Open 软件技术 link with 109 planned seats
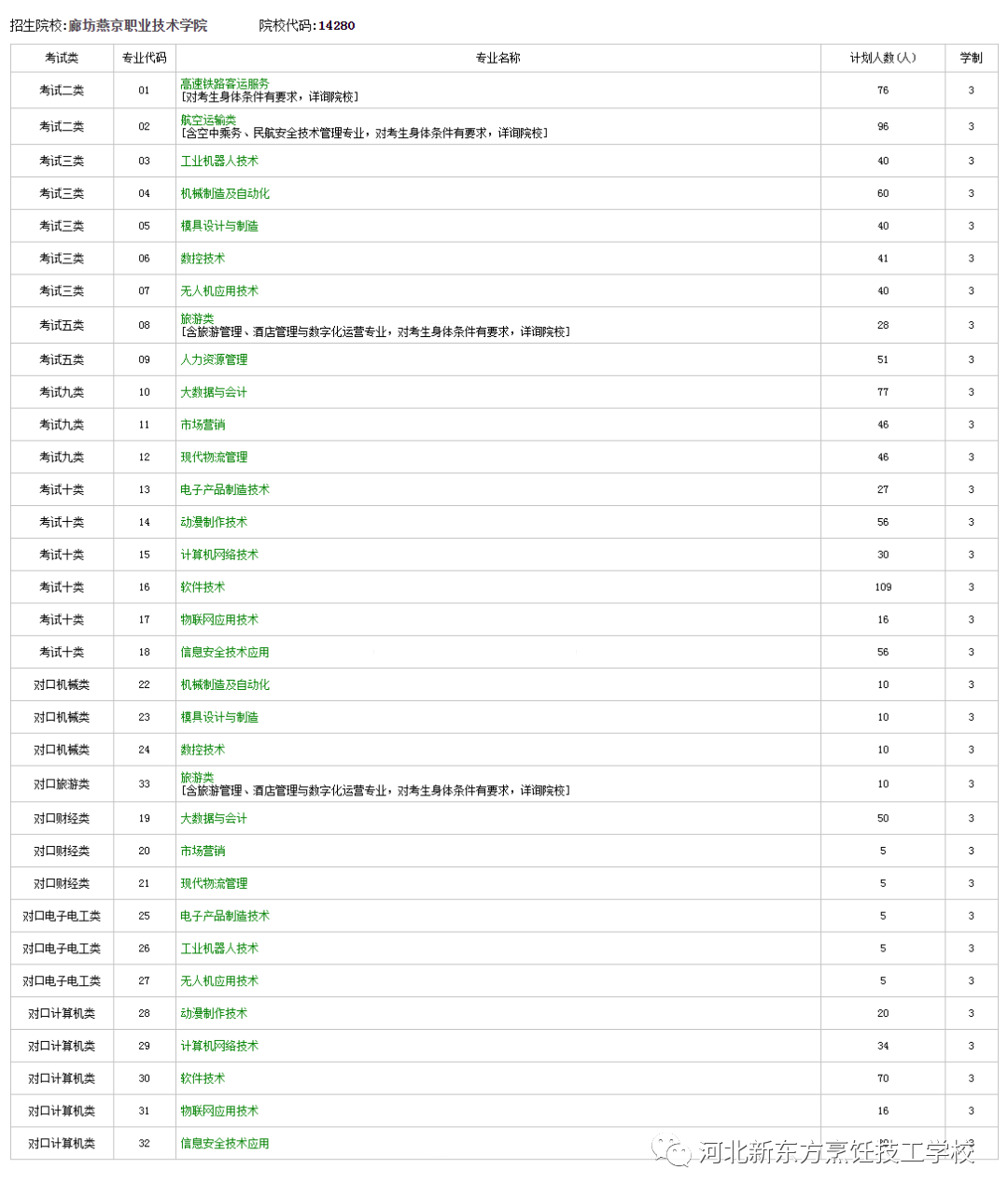1008x1197 pixels. pyautogui.click(x=203, y=587)
